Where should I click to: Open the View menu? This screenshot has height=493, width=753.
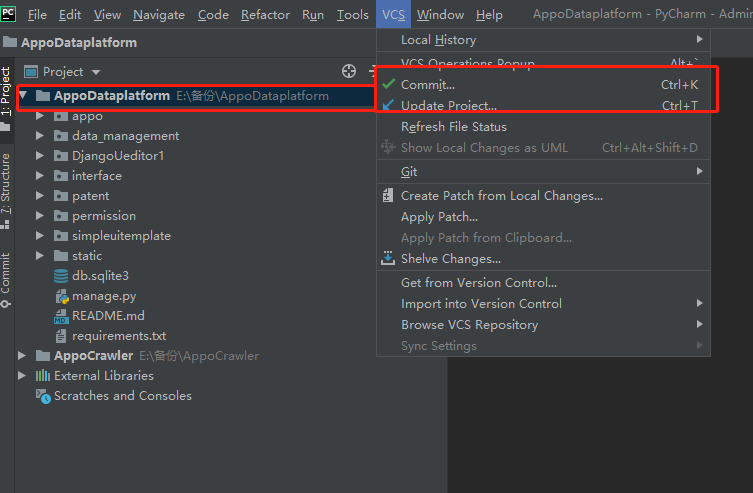107,15
